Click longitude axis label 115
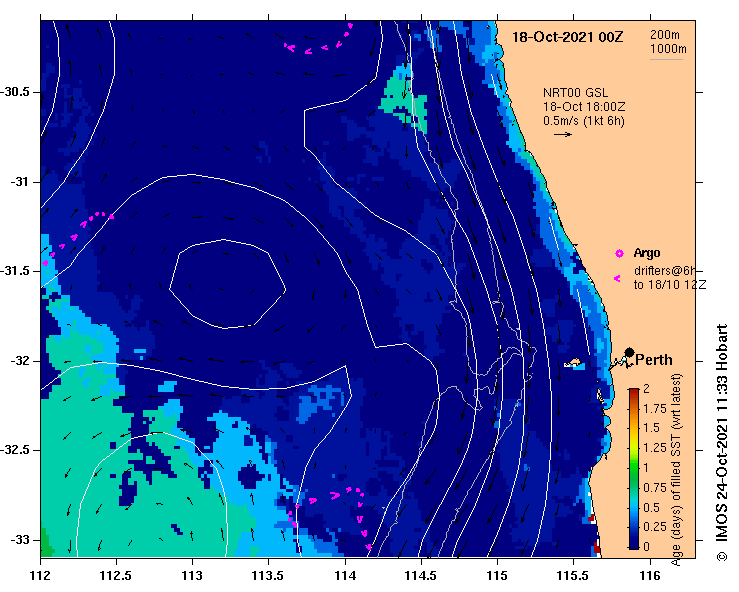This screenshot has height=592, width=739. [x=497, y=576]
